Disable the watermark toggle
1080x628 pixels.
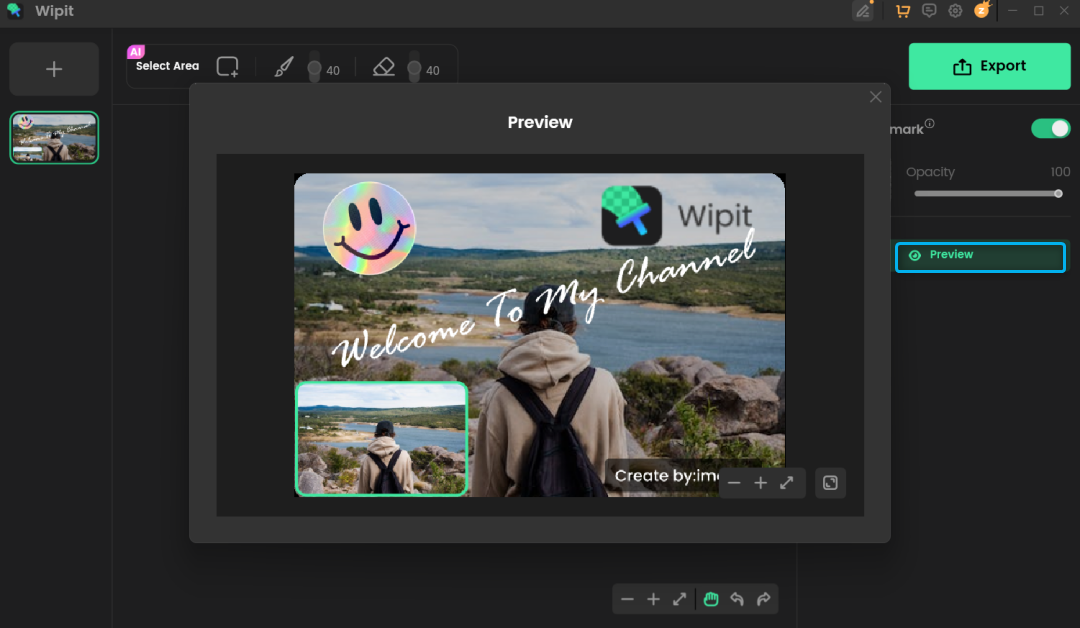coord(1050,128)
